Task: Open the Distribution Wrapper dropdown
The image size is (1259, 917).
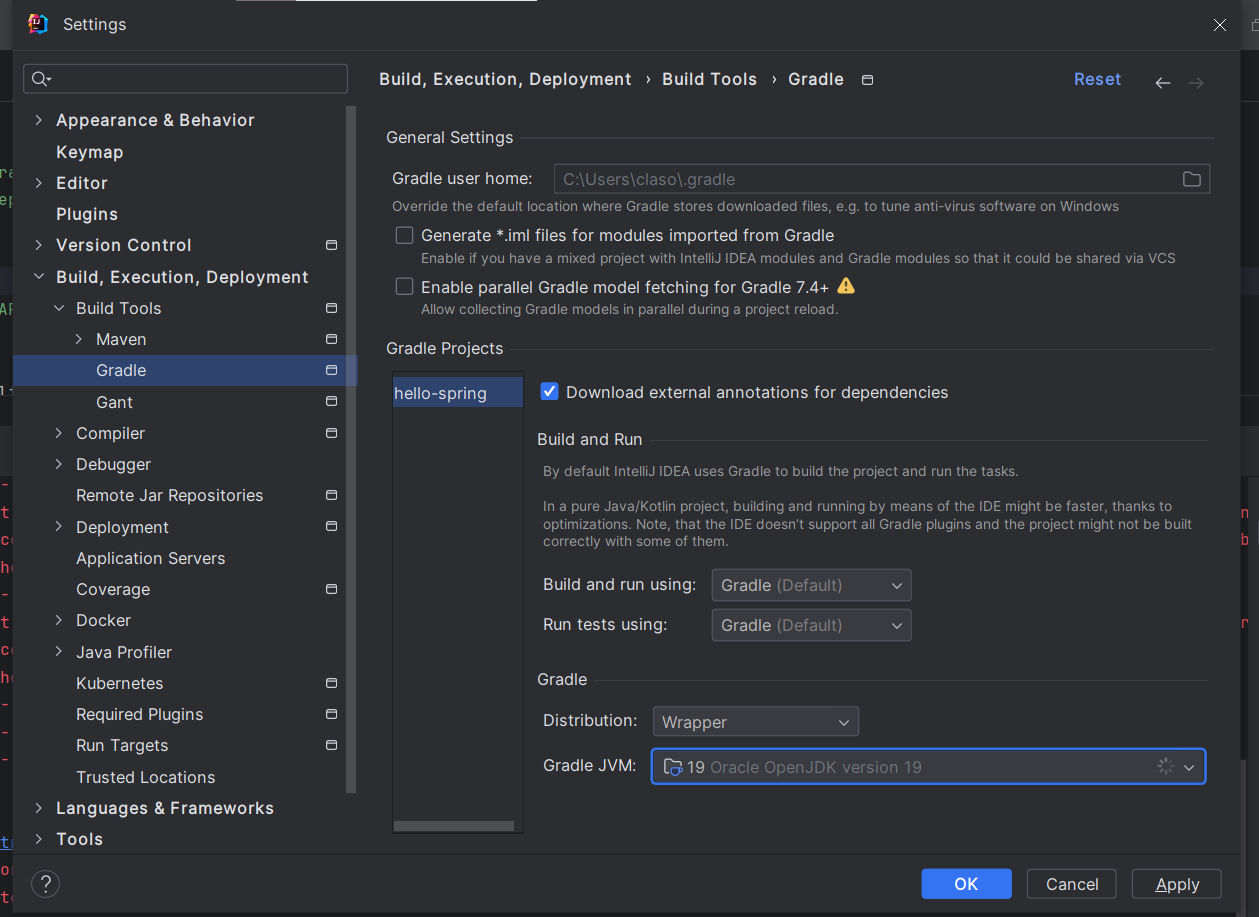Action: point(755,722)
